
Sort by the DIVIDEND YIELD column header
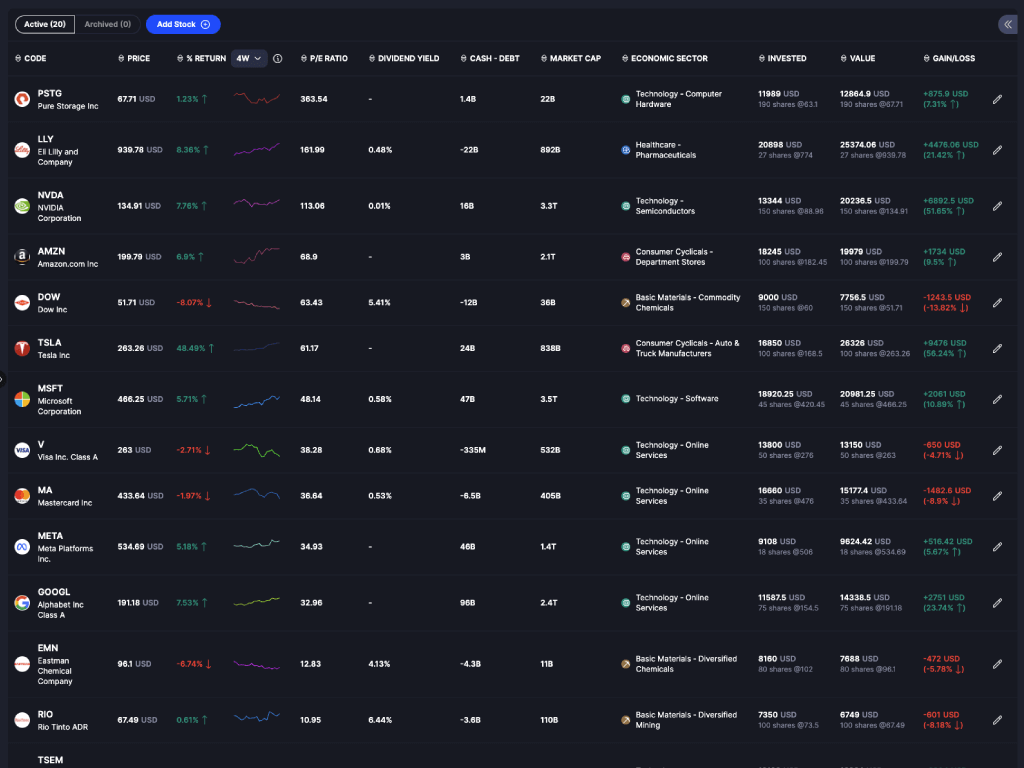click(404, 59)
